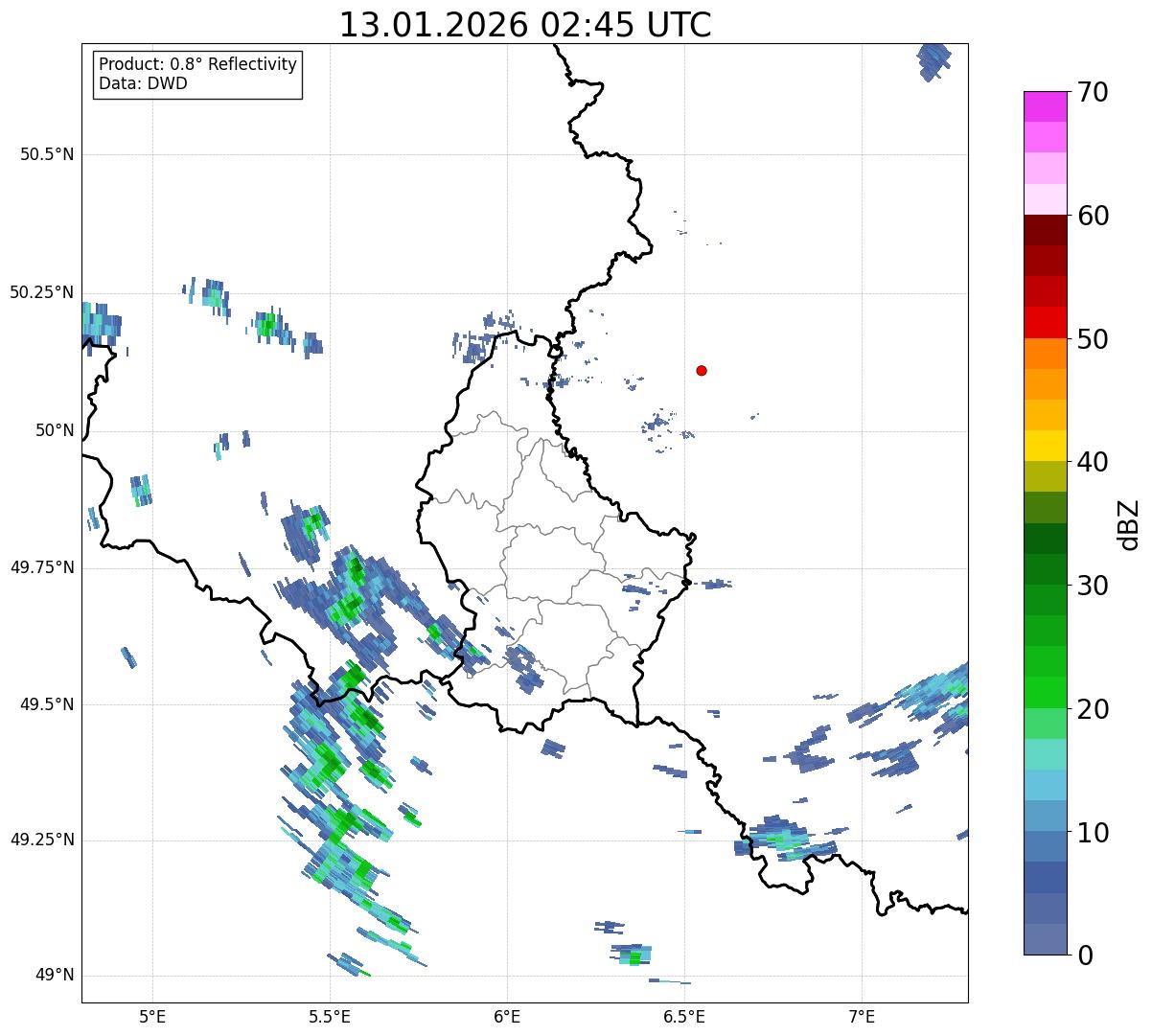Viewport: 1152px width, 1036px height.
Task: Pick the grey-blue swatch at colorbar bottom
Action: (x=1045, y=939)
